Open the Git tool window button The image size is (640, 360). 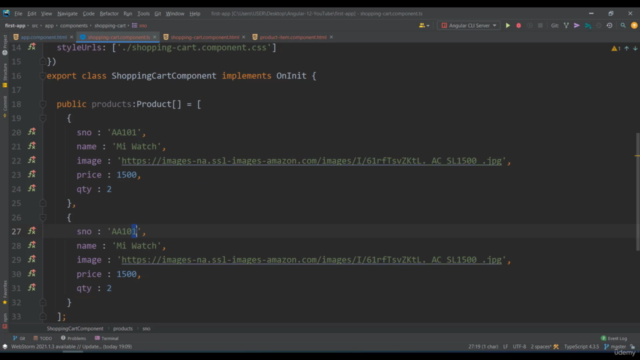click(19, 338)
